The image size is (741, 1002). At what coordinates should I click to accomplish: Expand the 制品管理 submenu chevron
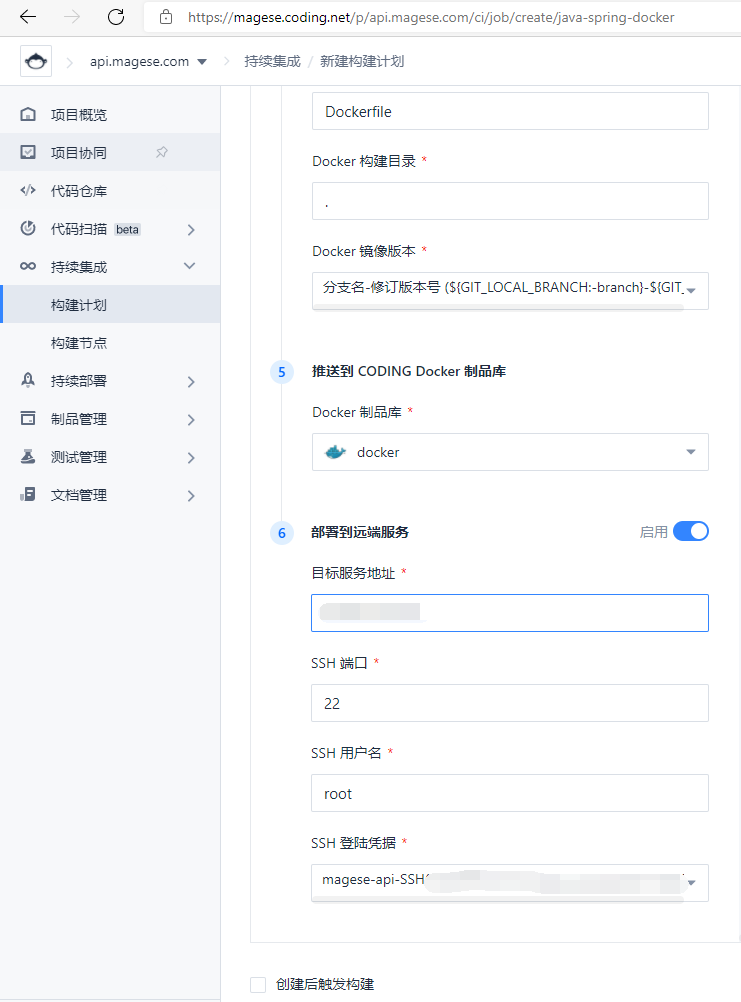click(x=191, y=420)
